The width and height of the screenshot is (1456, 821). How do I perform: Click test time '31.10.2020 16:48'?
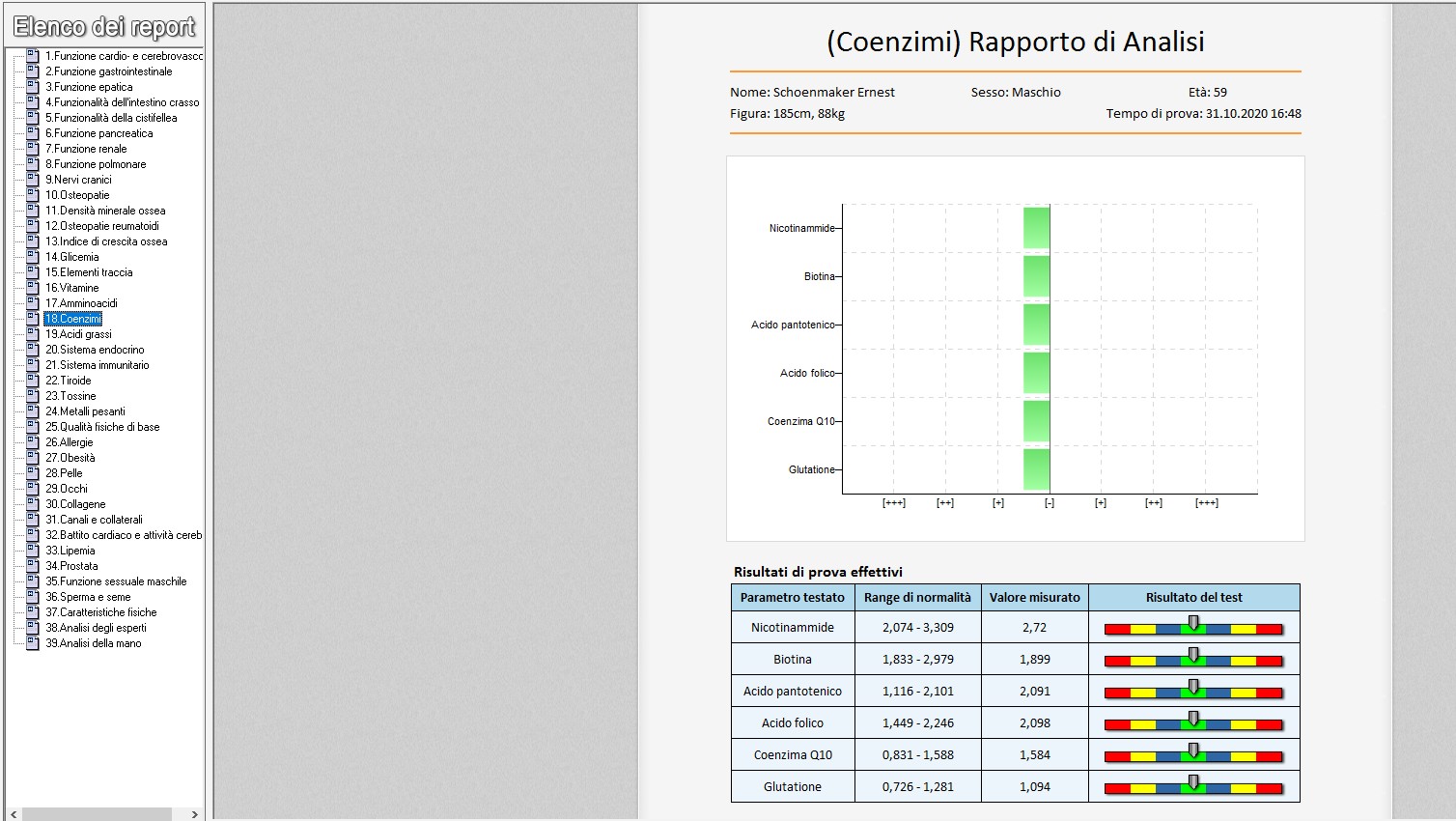pos(1253,114)
